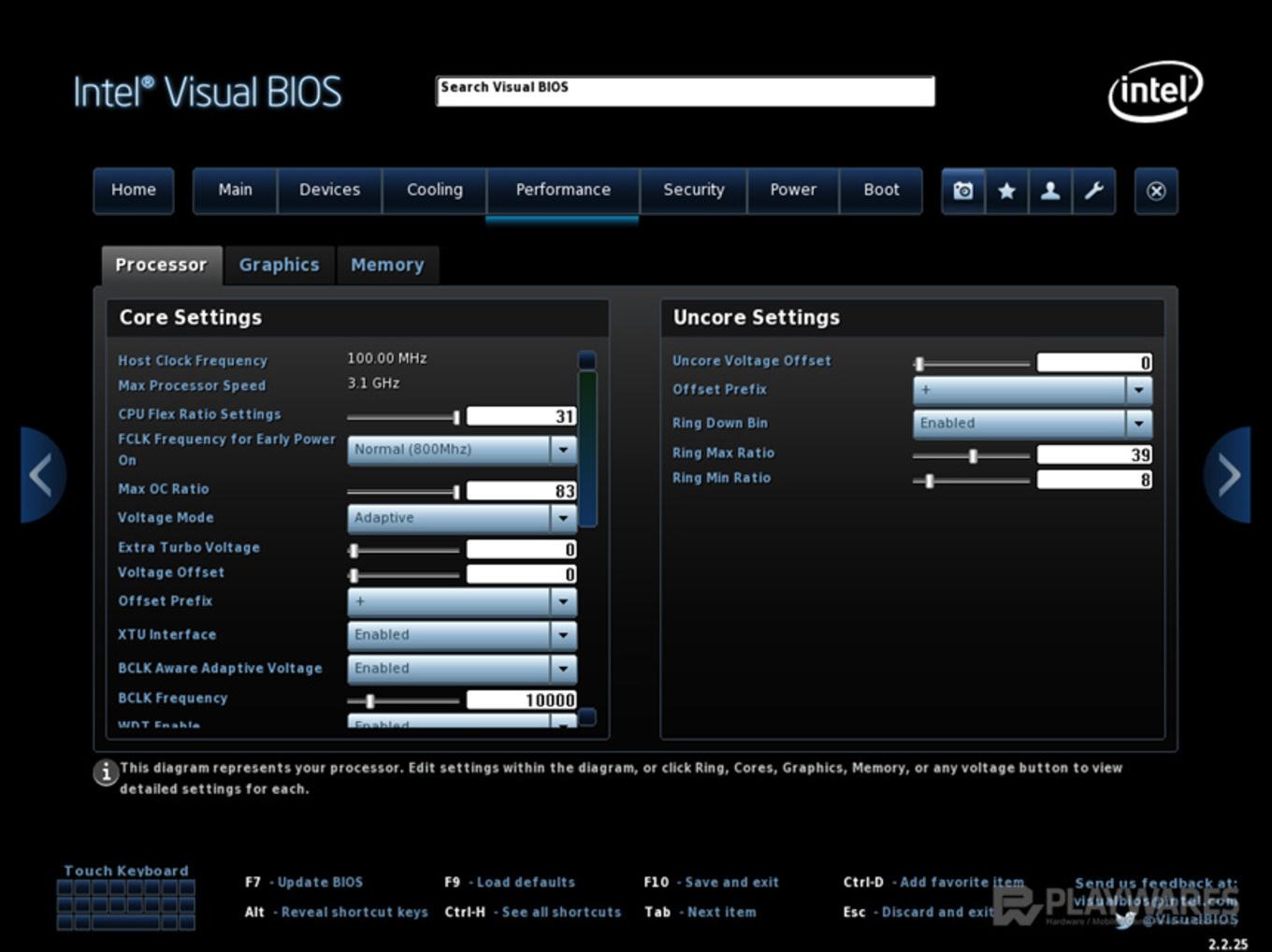Open the Security menu

click(x=694, y=190)
